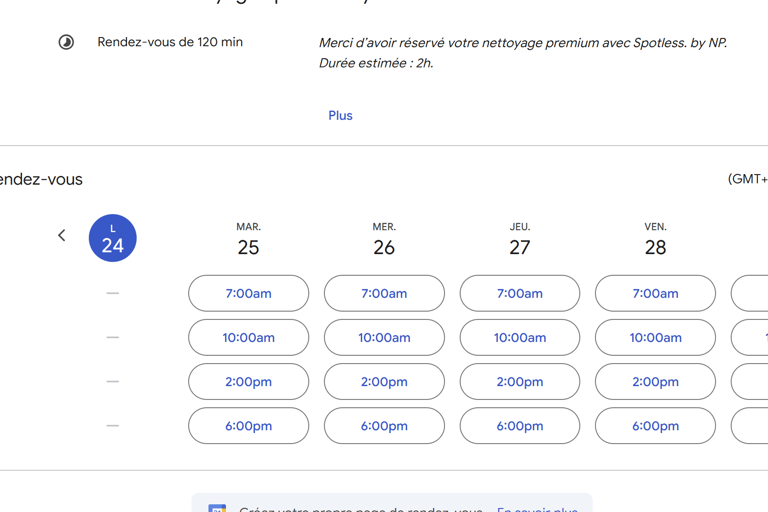Image resolution: width=768 pixels, height=512 pixels.
Task: Book the 10:00am slot on Tuesday 25
Action: pos(248,337)
